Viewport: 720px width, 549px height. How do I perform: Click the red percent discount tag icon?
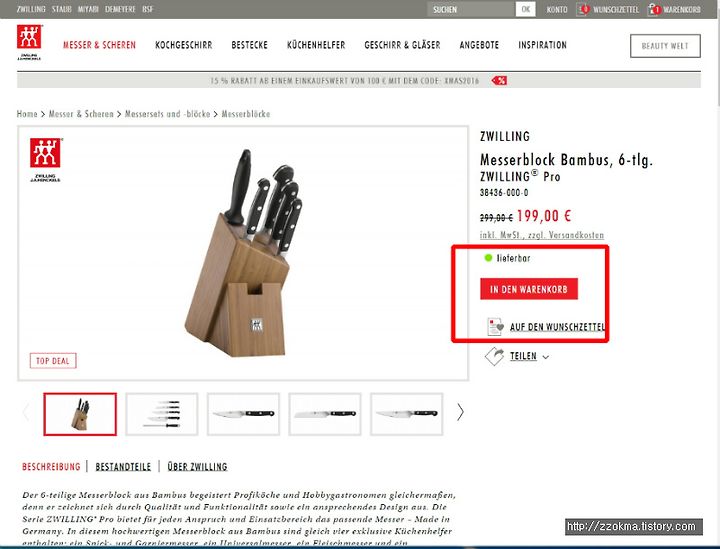tap(499, 81)
